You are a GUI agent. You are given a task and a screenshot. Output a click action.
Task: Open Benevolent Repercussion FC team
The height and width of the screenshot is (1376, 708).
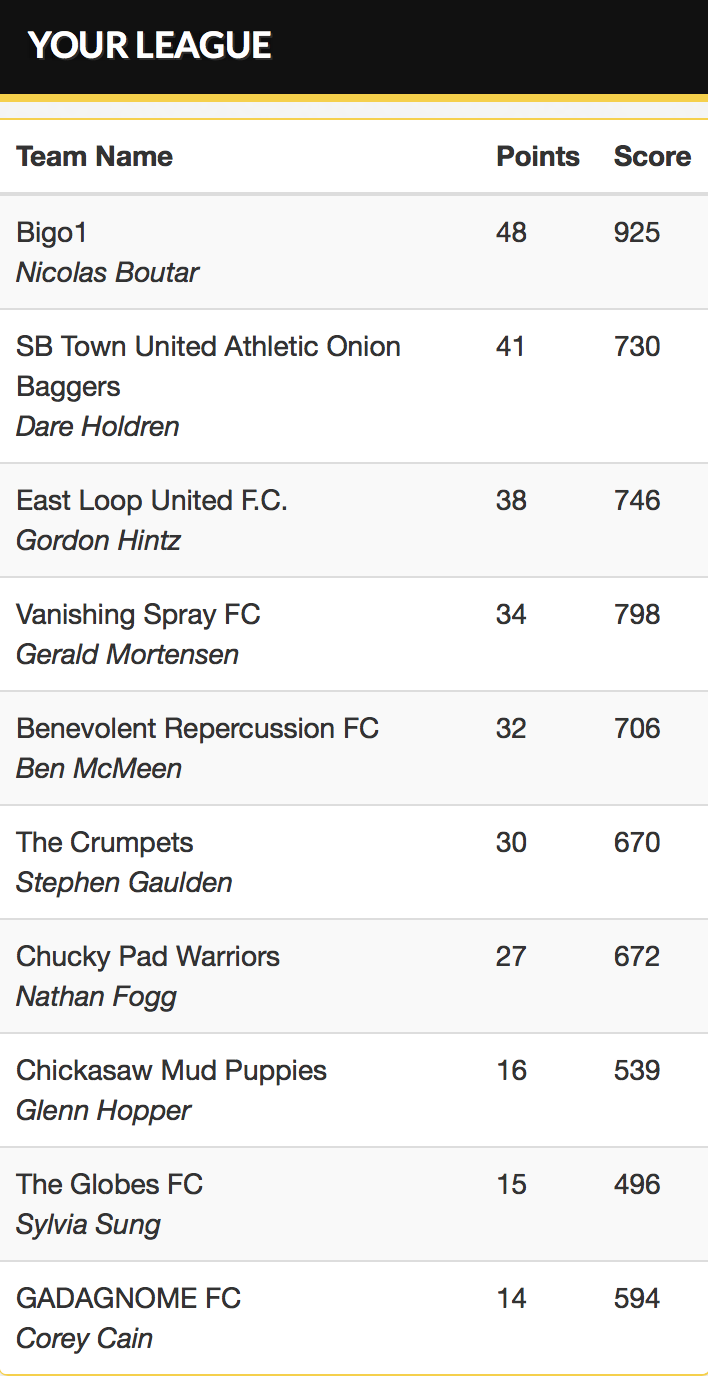[197, 728]
